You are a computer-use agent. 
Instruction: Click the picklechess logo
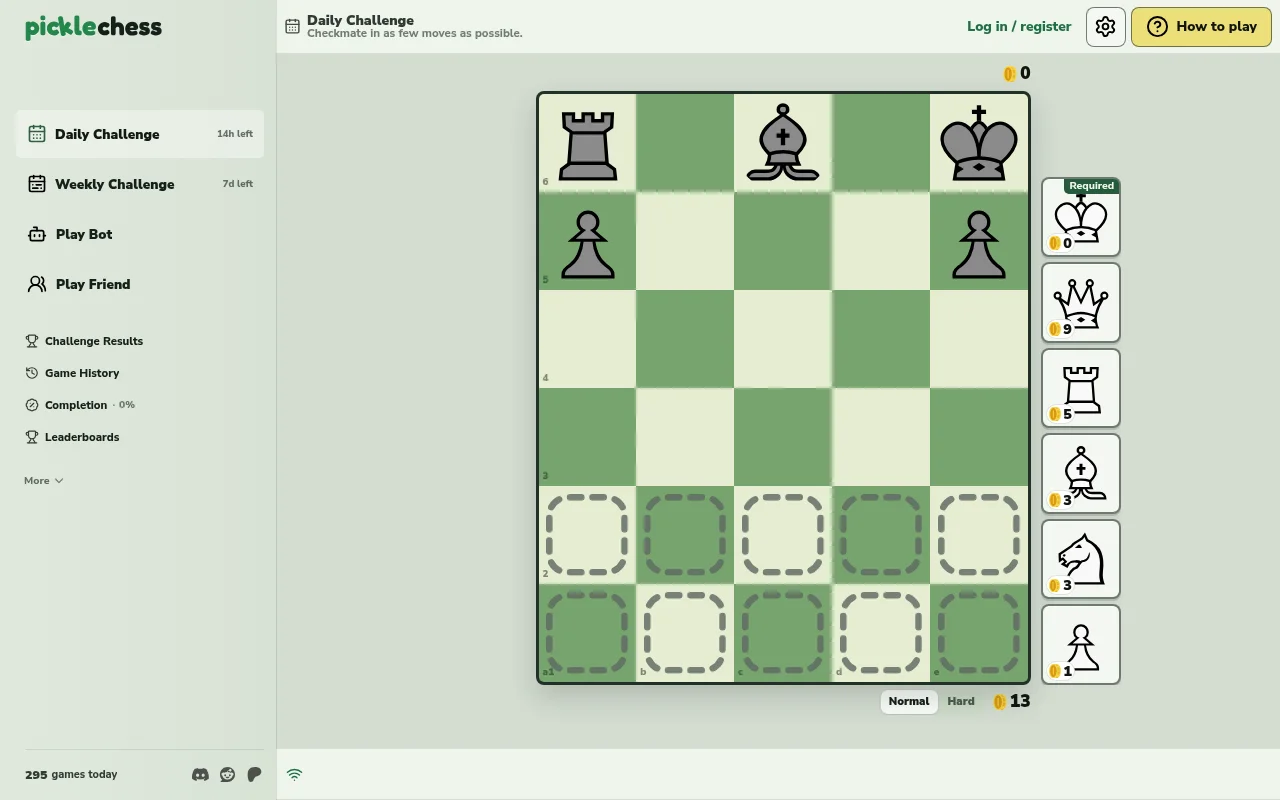[x=93, y=27]
